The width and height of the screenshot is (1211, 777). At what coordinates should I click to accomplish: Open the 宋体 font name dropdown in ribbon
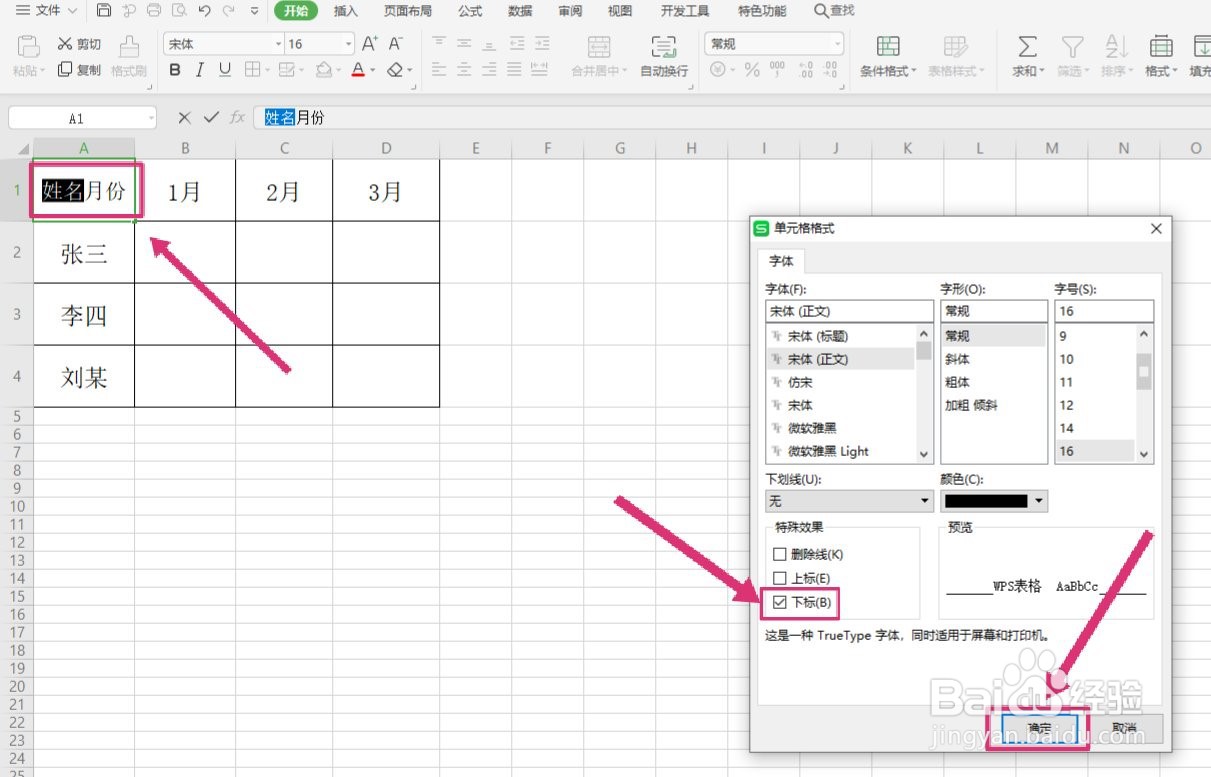point(279,44)
